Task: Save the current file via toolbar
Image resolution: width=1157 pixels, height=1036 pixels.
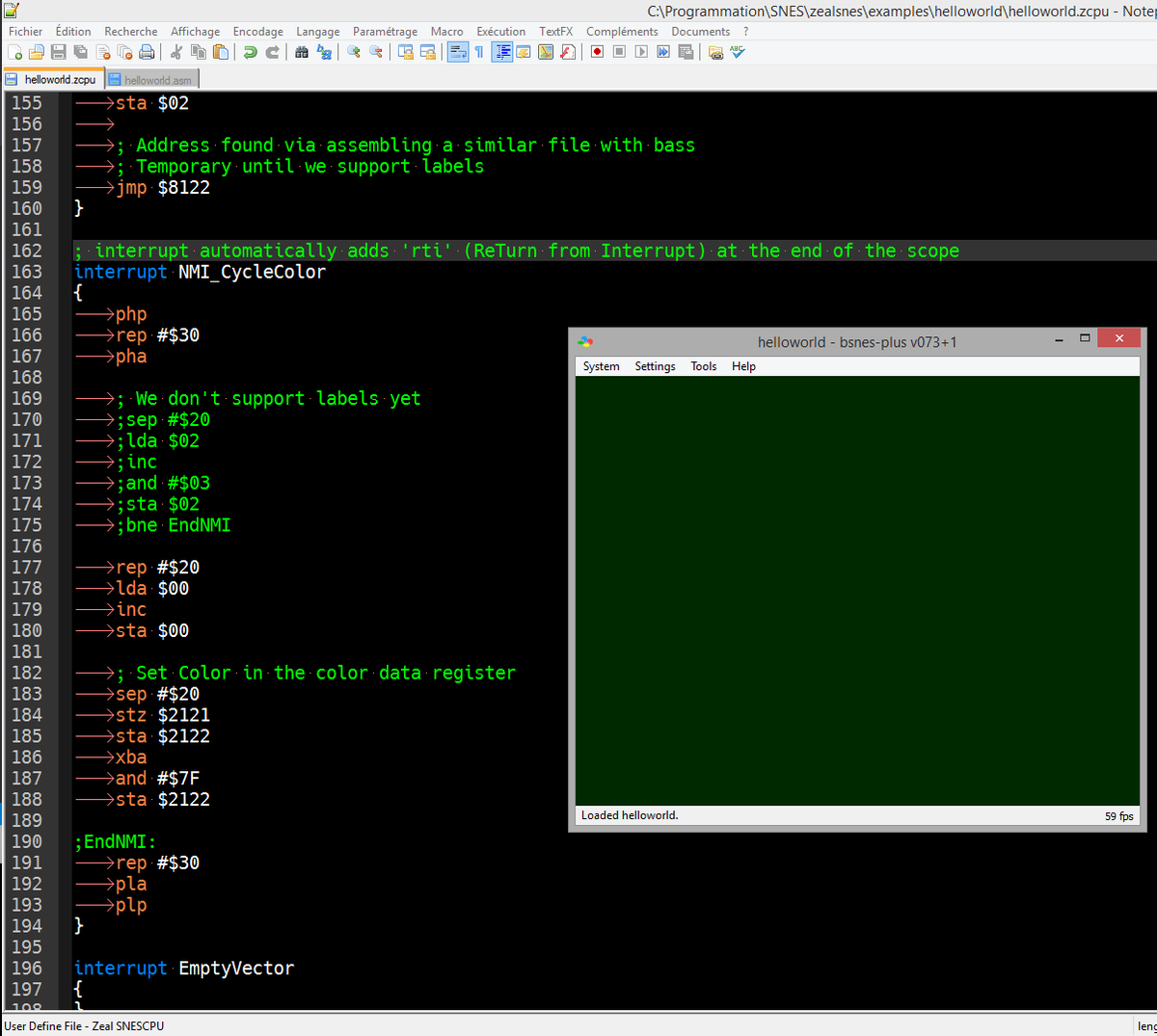Action: tap(59, 52)
